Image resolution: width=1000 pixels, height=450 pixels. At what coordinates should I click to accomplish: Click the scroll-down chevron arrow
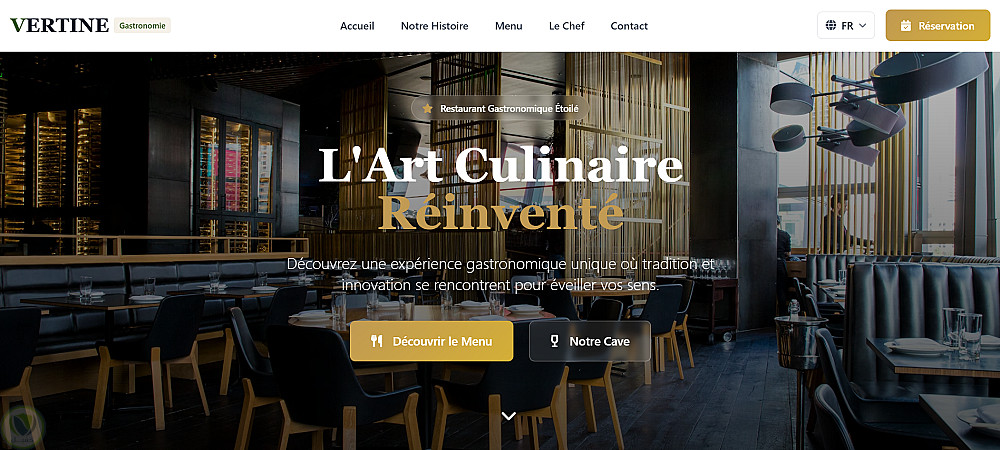[508, 416]
